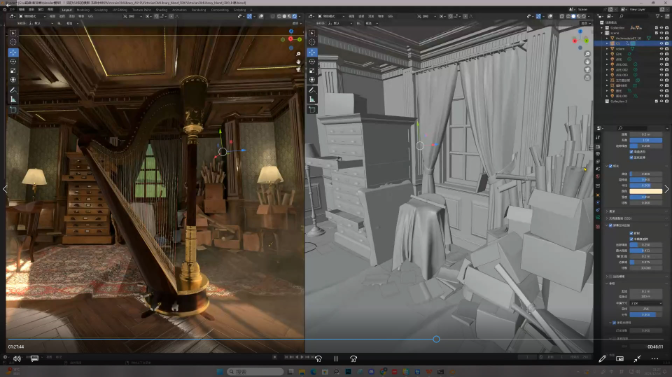Screen dimensions: 672x377
Task: Select the Annotate pencil tool in the left viewport
Action: tap(13, 90)
